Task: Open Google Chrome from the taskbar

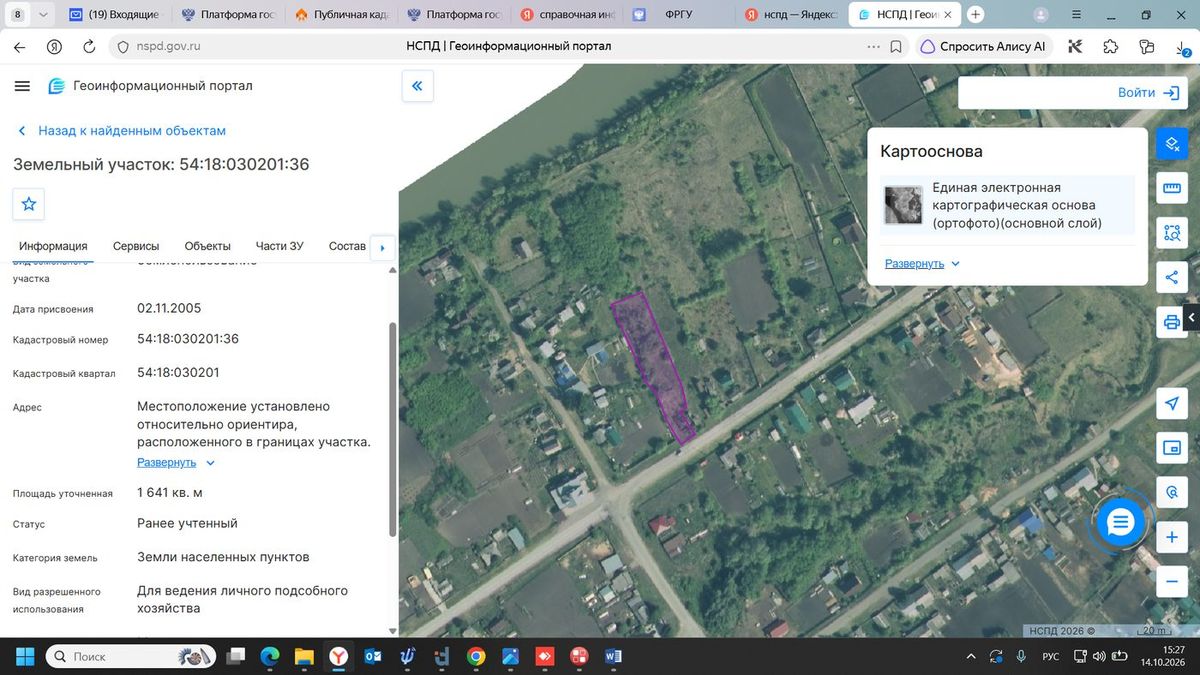Action: [x=476, y=656]
